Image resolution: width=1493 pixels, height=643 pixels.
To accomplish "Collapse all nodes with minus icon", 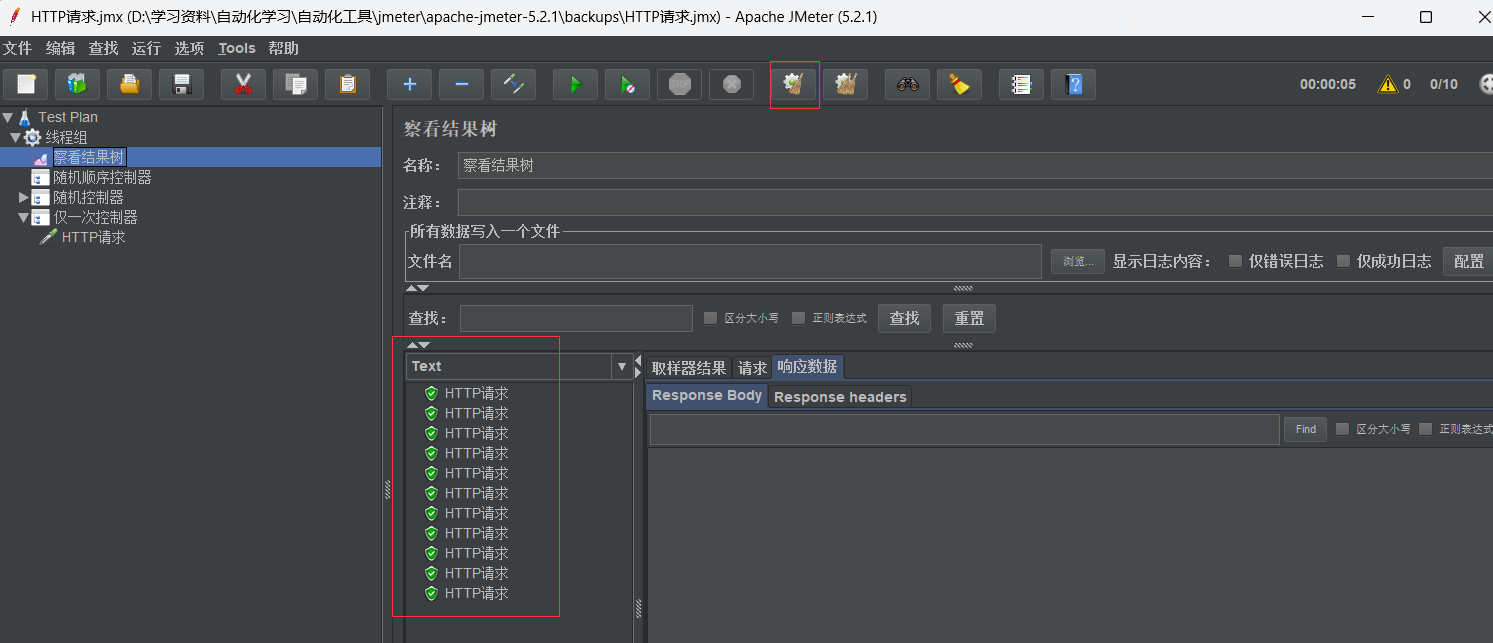I will 461,84.
